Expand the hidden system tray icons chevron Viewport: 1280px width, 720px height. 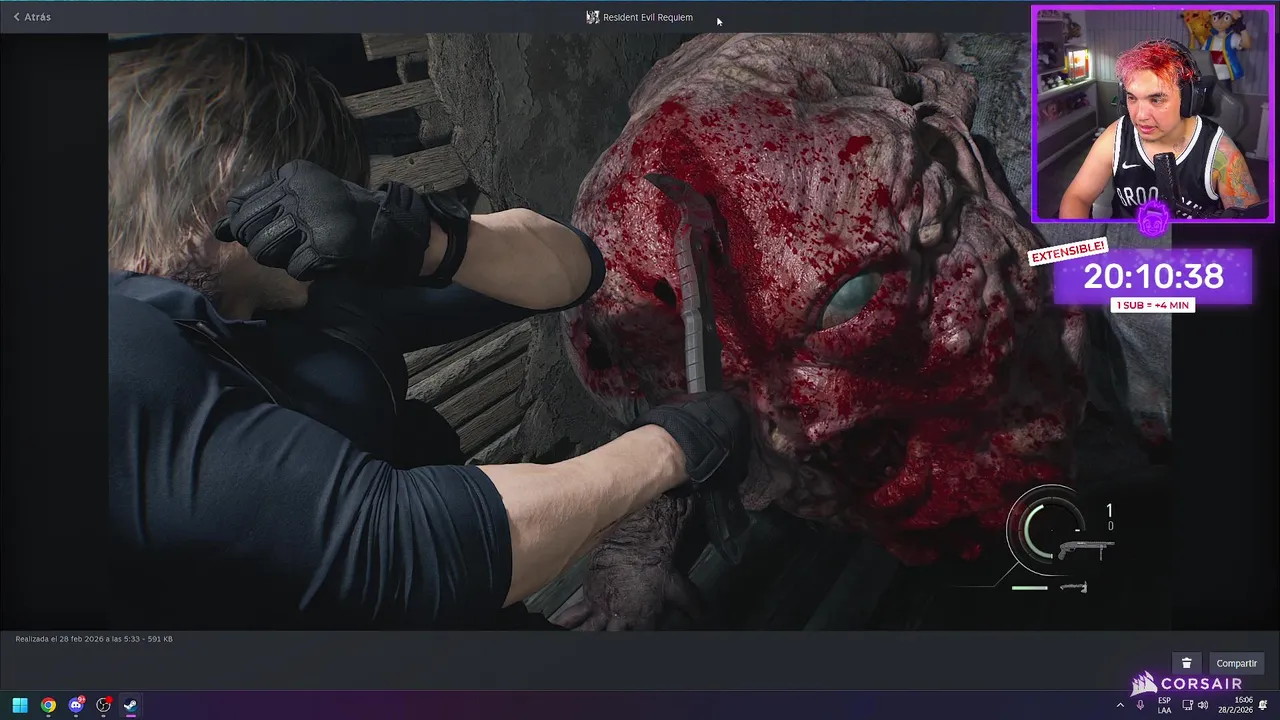1120,706
